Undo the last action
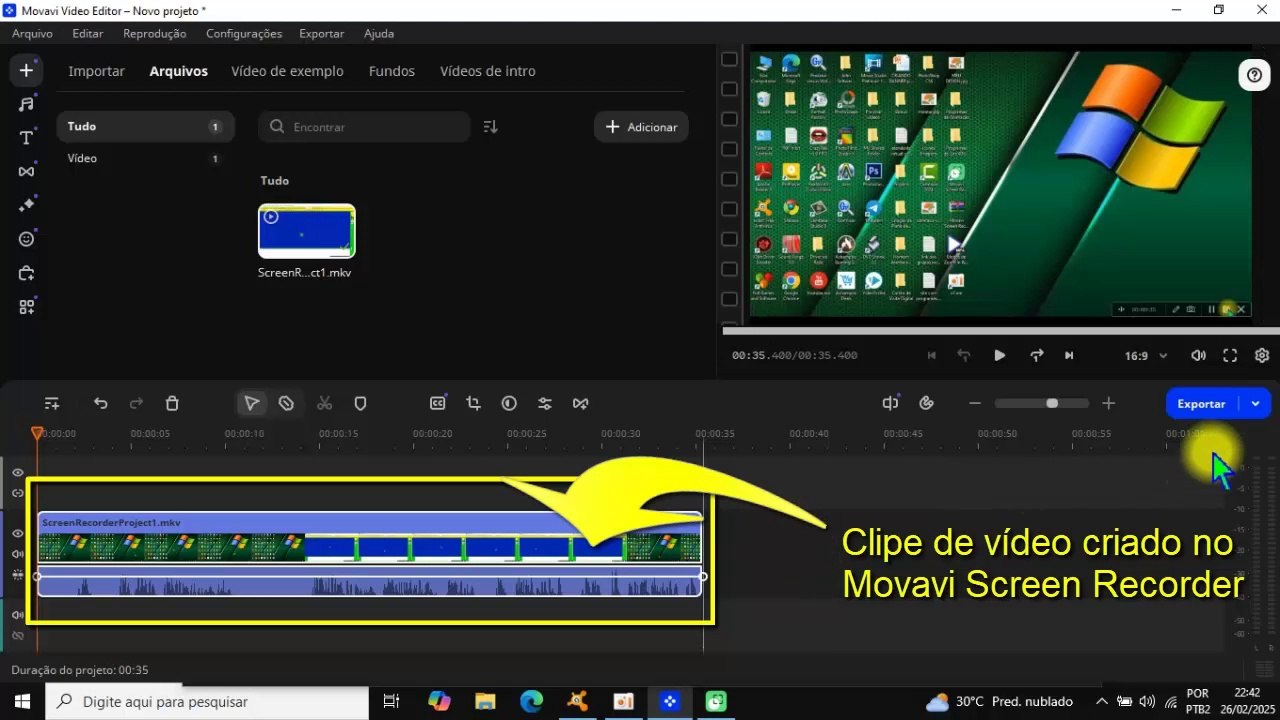The image size is (1280, 720). pyautogui.click(x=100, y=403)
